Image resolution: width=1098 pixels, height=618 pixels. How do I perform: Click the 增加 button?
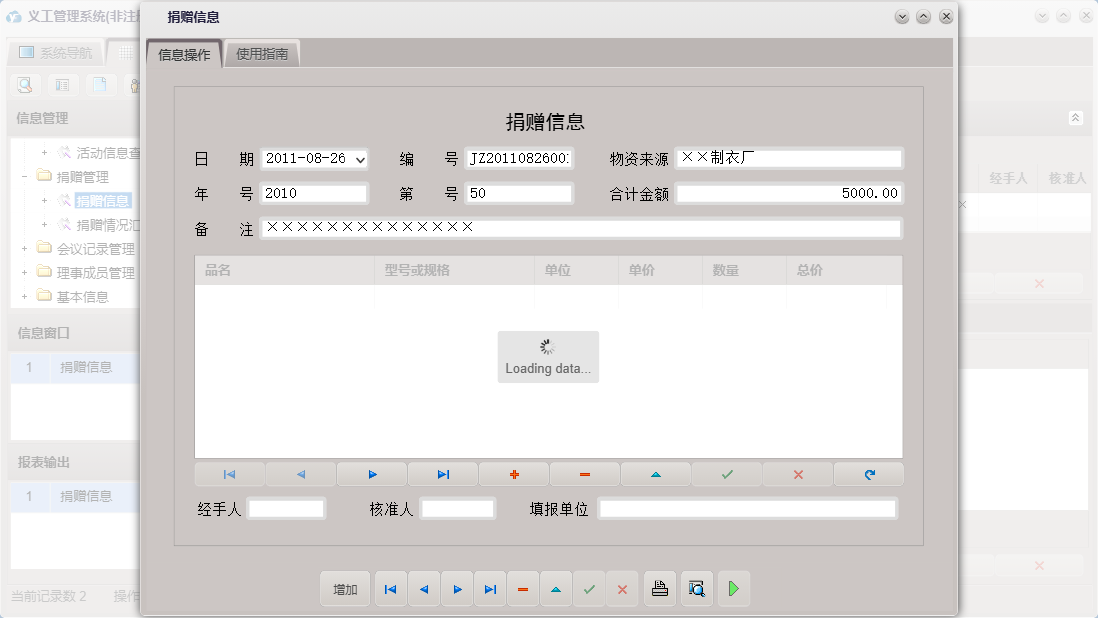click(344, 589)
